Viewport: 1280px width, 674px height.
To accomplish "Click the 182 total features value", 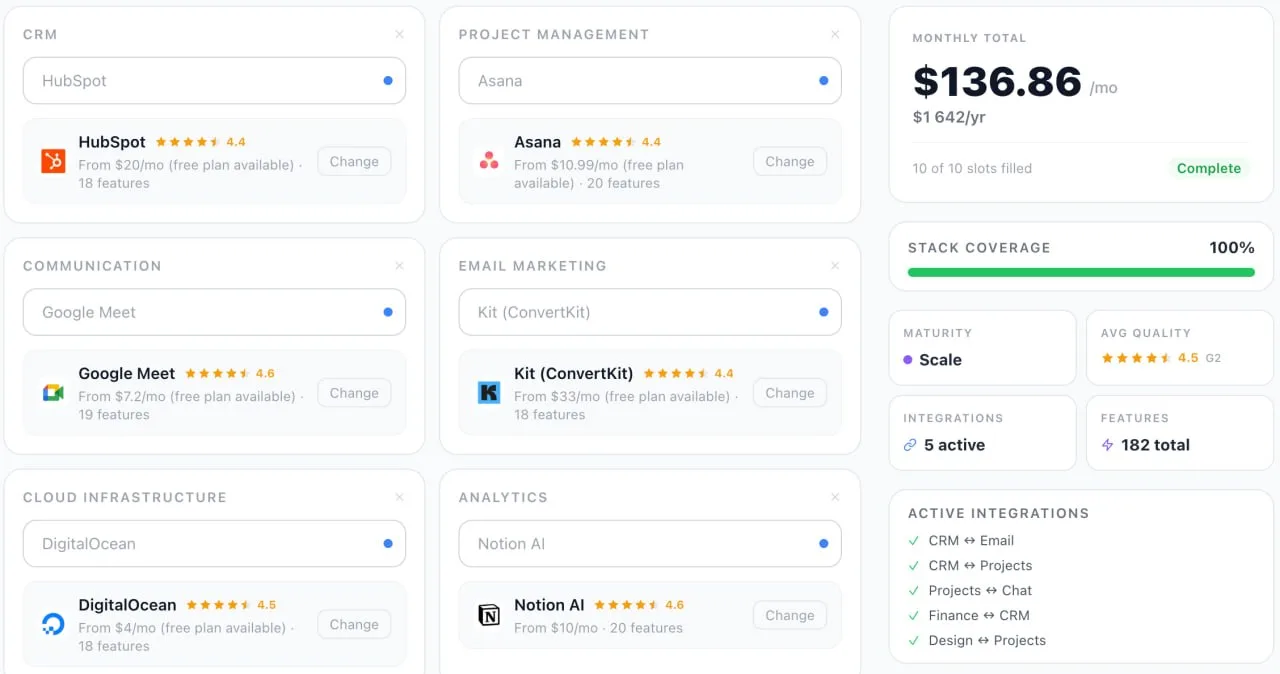I will pyautogui.click(x=1155, y=445).
